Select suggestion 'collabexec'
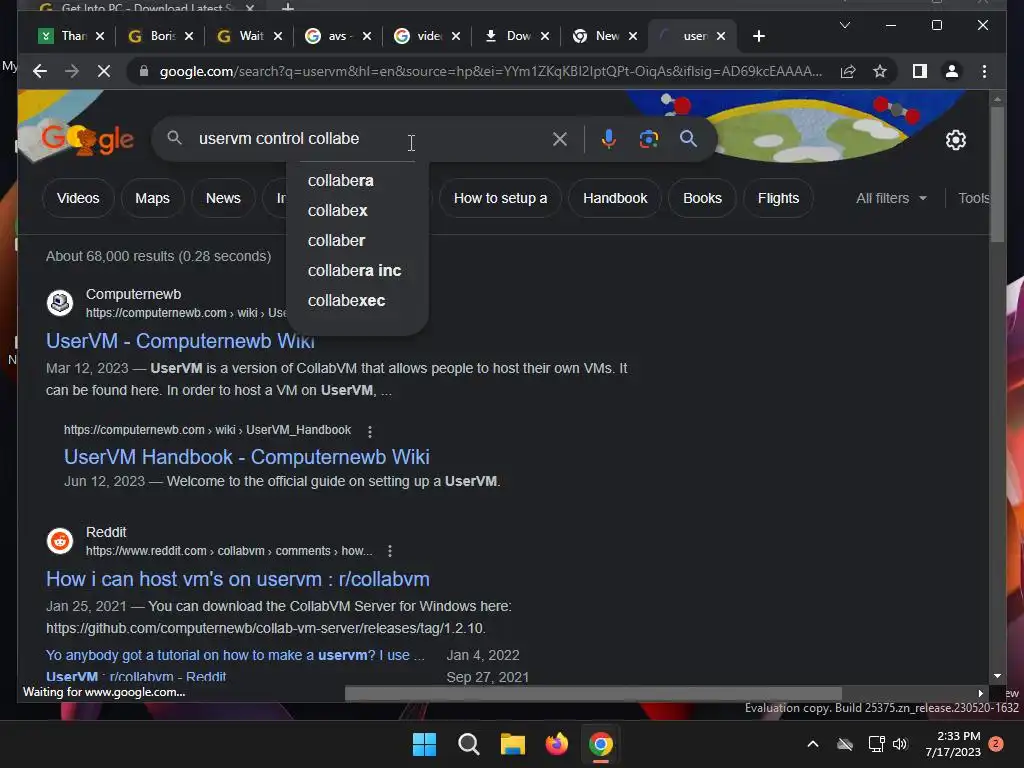Viewport: 1024px width, 768px height. pyautogui.click(x=346, y=300)
